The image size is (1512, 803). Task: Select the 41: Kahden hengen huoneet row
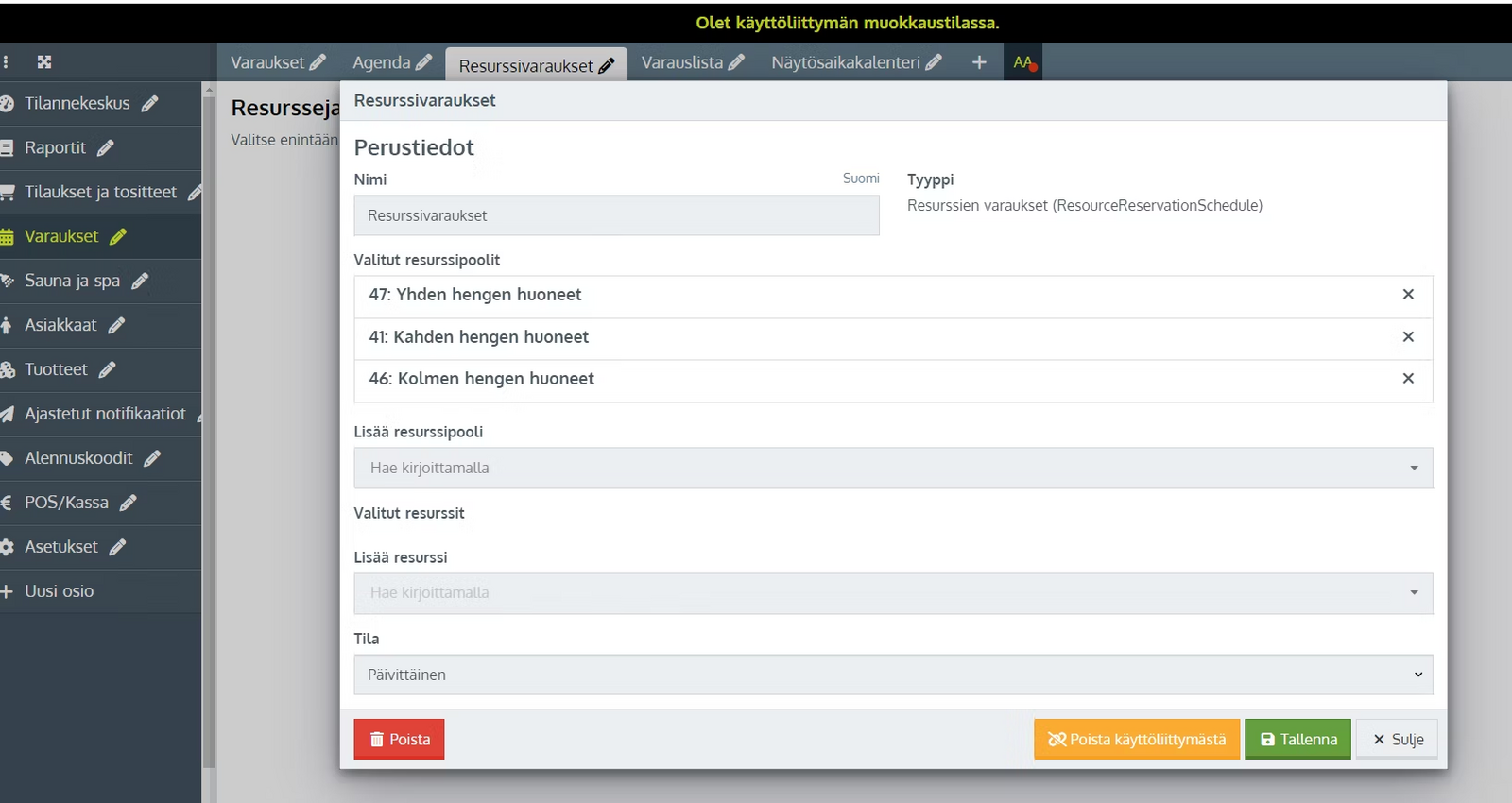click(893, 338)
